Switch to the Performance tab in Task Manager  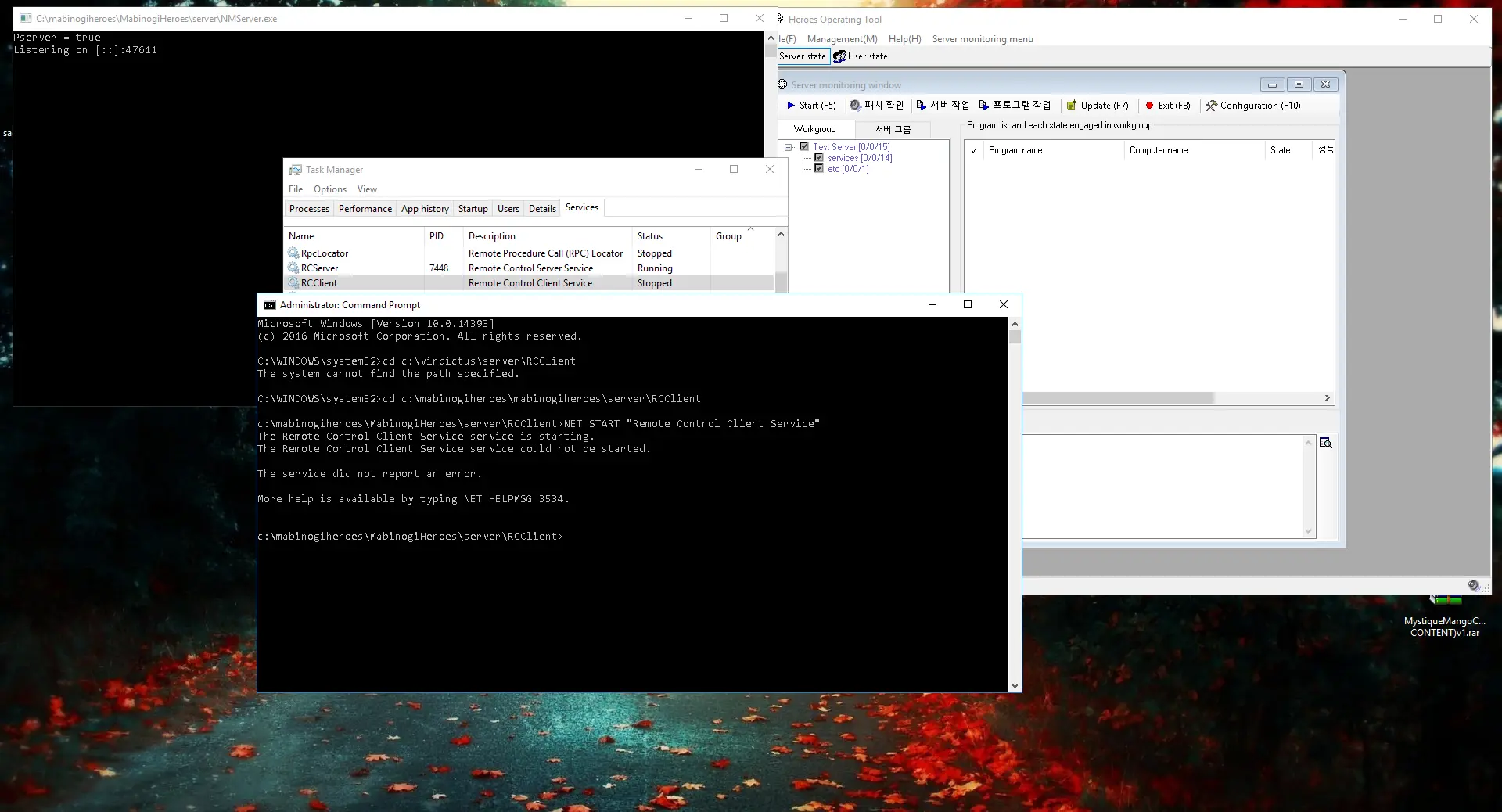point(365,209)
